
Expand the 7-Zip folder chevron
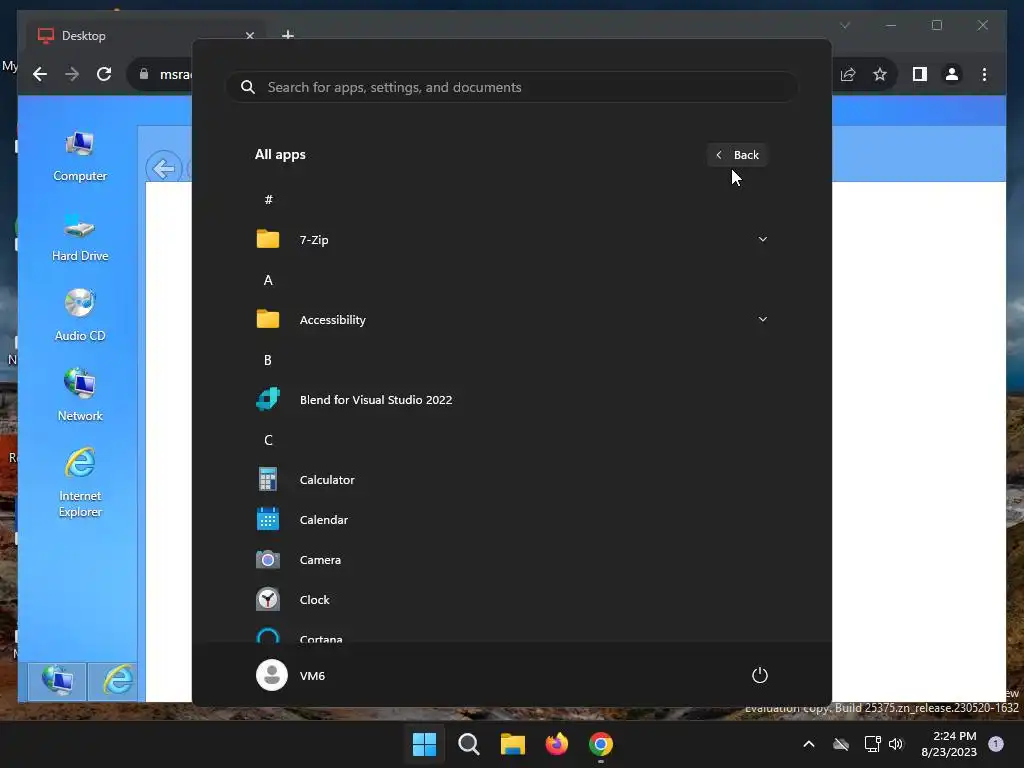(x=762, y=240)
